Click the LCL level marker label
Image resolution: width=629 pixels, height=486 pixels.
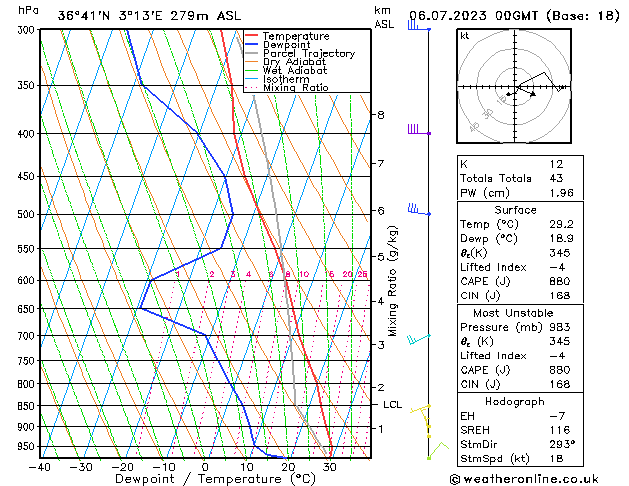[392, 405]
